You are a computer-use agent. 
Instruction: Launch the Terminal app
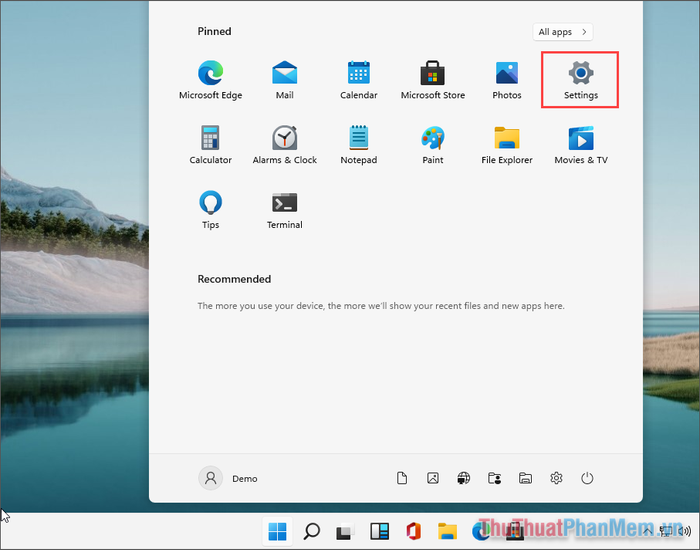tap(284, 210)
